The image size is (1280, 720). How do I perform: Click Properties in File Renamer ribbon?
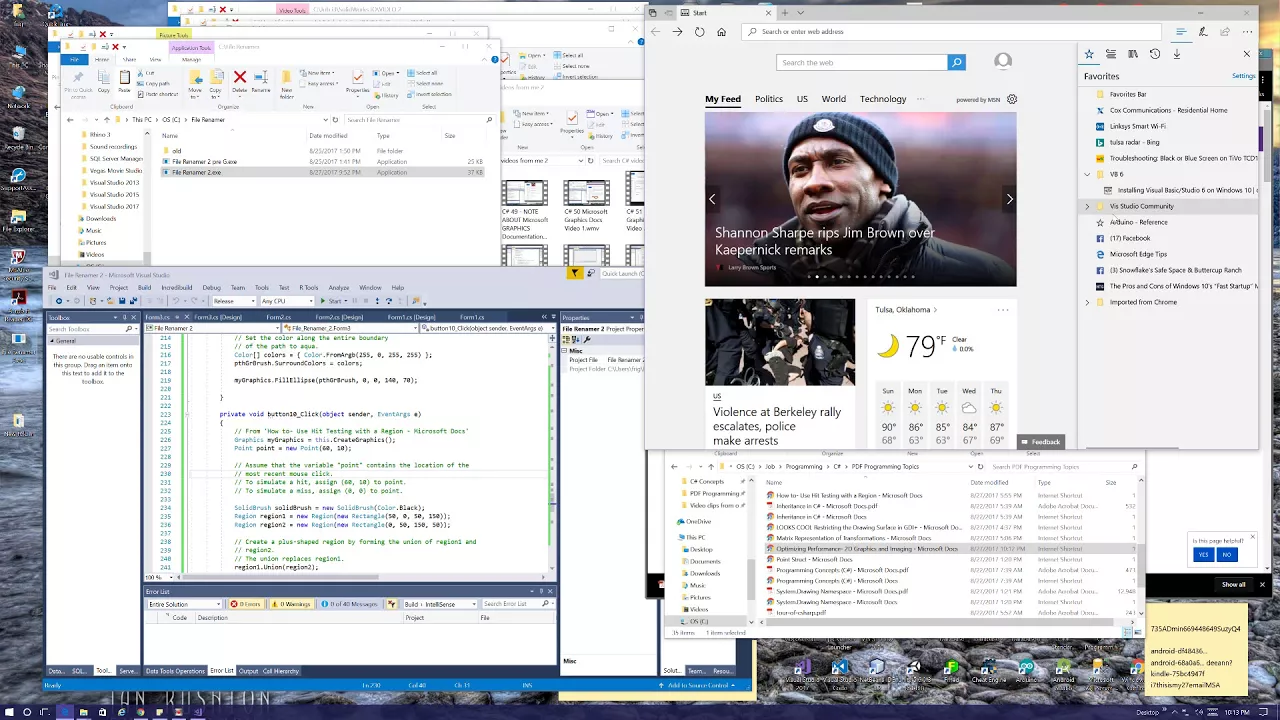358,83
